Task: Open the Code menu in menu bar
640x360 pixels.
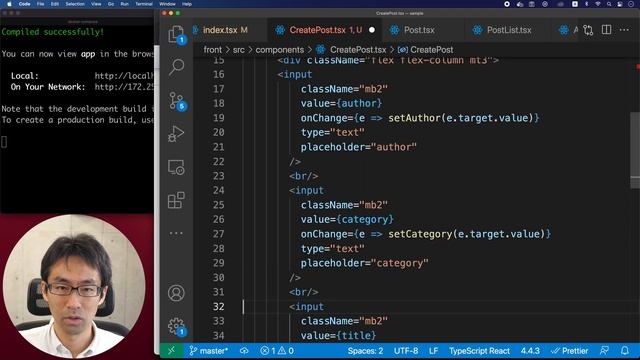Action: 24,4
